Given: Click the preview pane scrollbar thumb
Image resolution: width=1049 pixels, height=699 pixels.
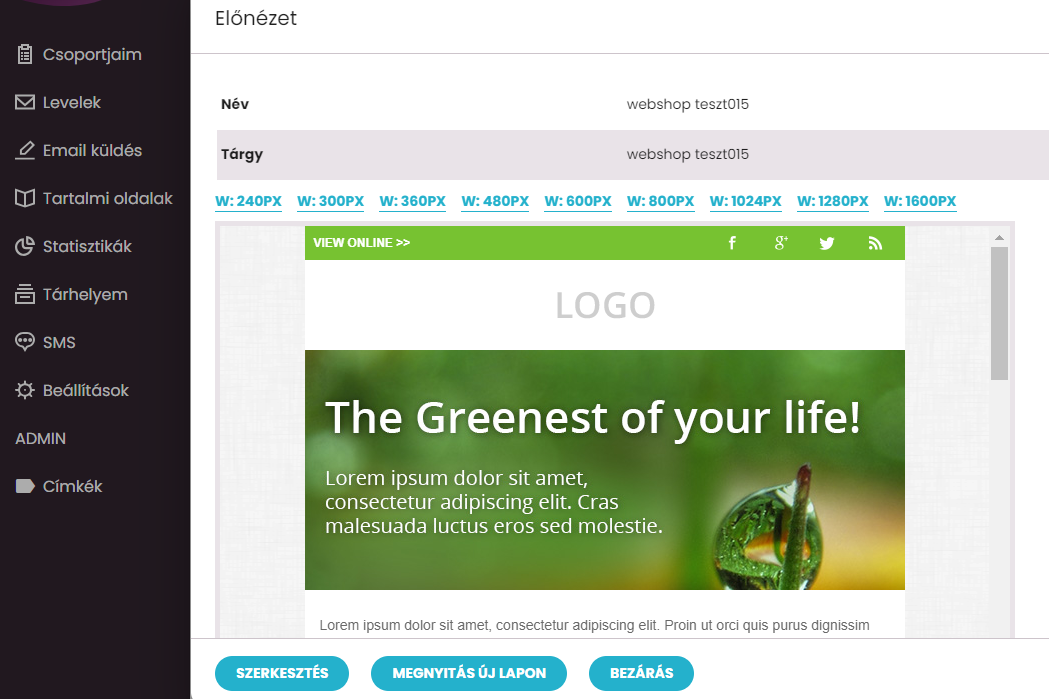Looking at the screenshot, I should coord(999,314).
